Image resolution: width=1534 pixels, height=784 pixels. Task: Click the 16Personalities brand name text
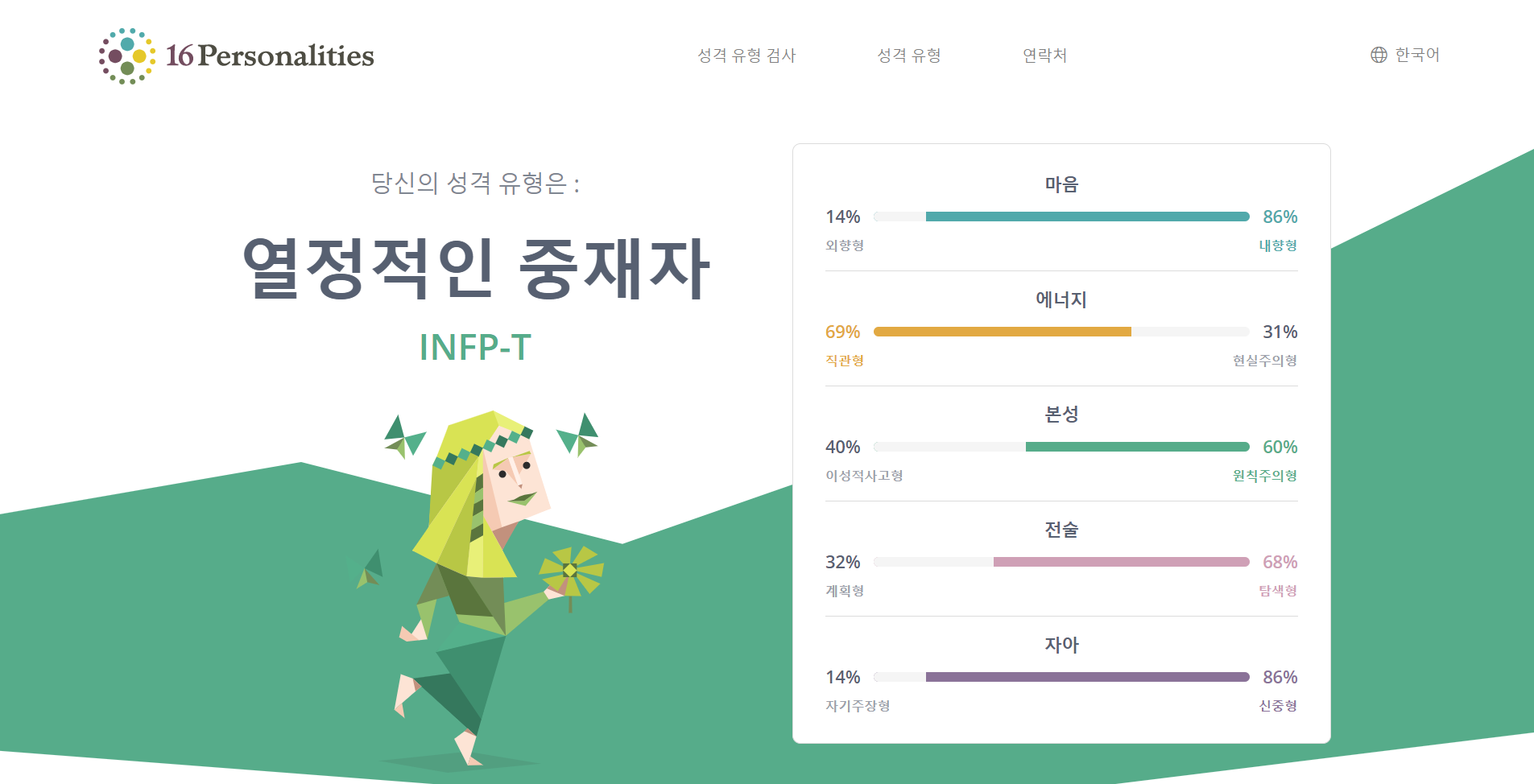[270, 56]
